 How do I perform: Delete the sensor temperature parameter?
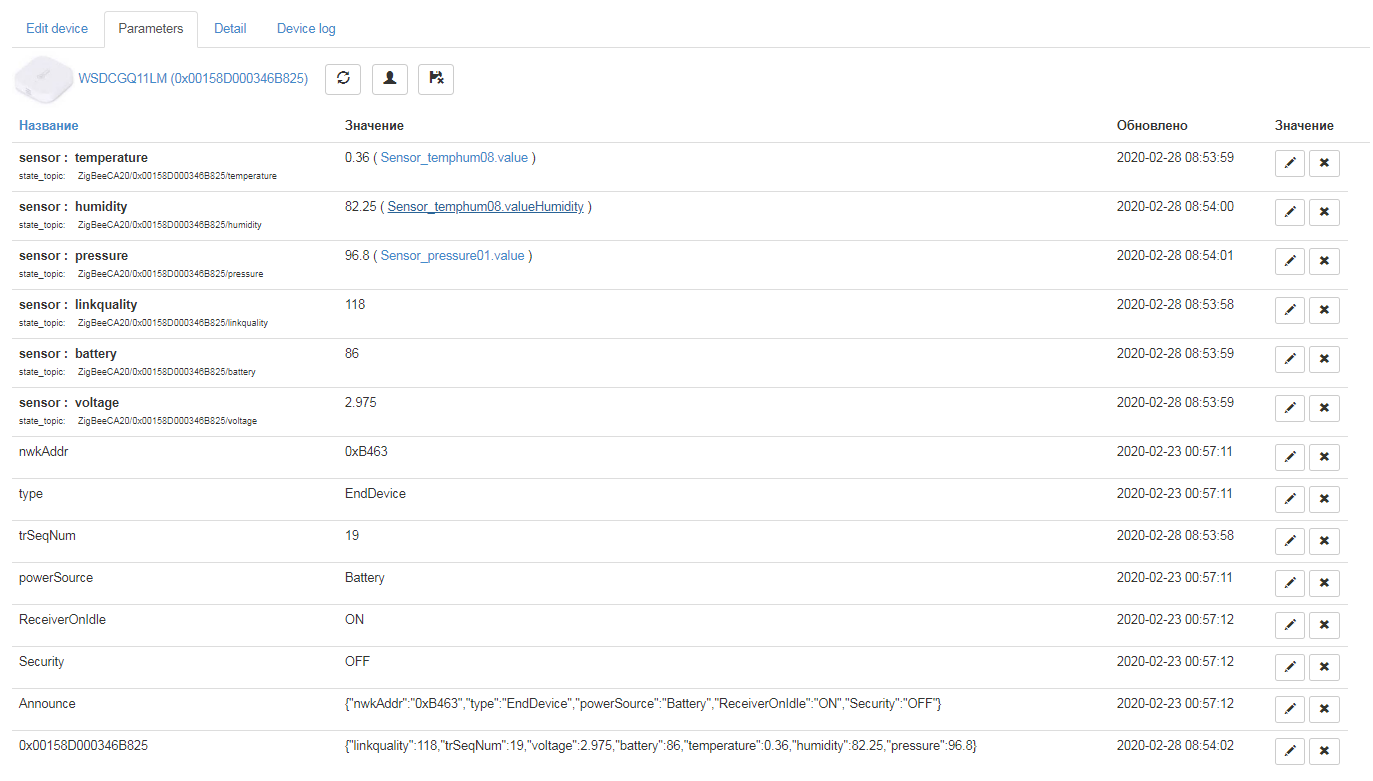point(1324,163)
